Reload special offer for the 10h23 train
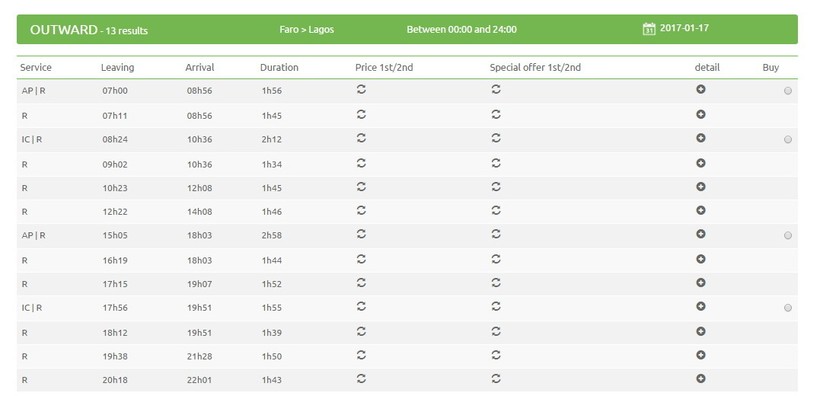Image resolution: width=820 pixels, height=396 pixels. point(496,187)
